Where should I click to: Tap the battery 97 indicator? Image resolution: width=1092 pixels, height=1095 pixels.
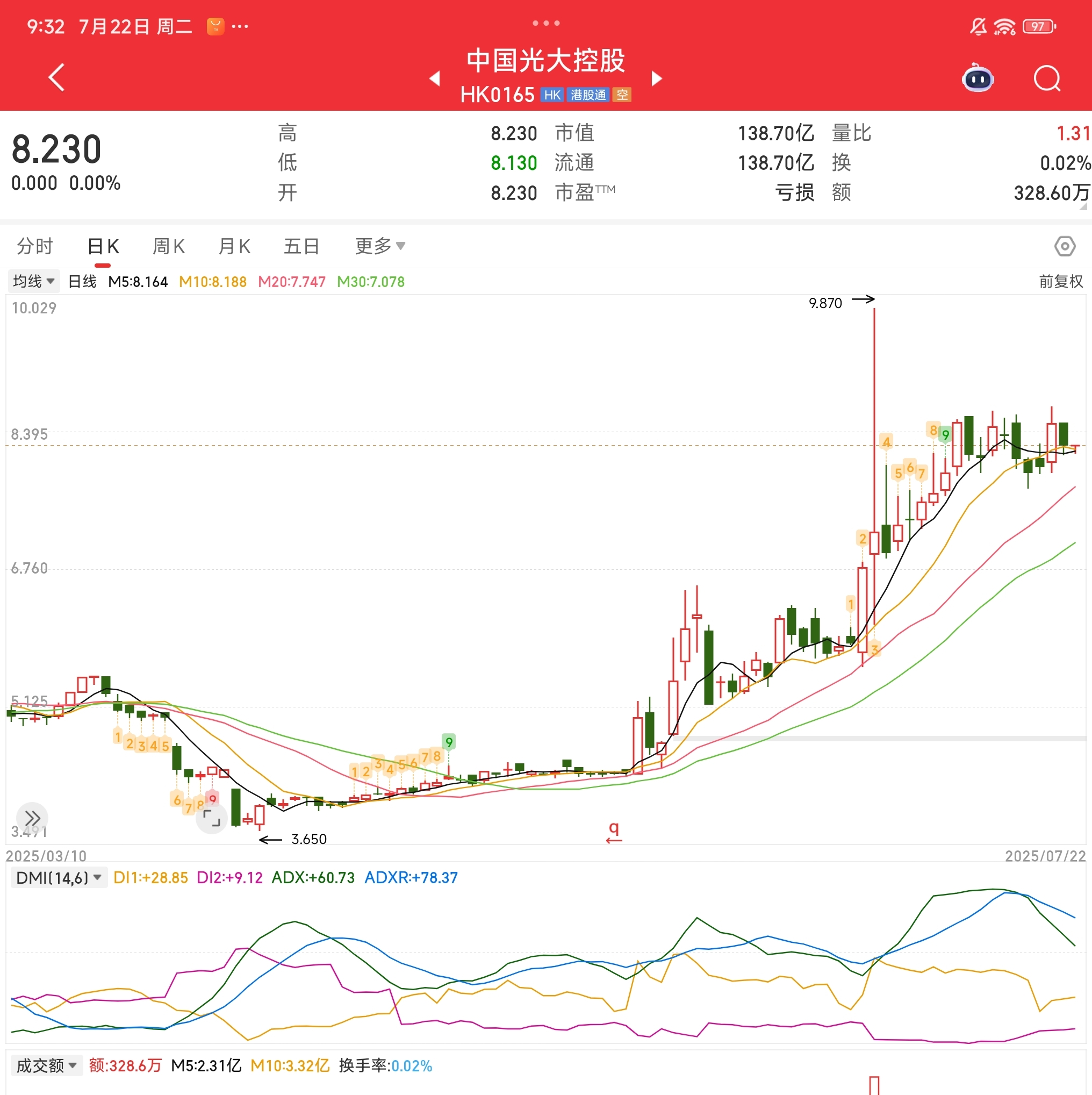pyautogui.click(x=1039, y=26)
